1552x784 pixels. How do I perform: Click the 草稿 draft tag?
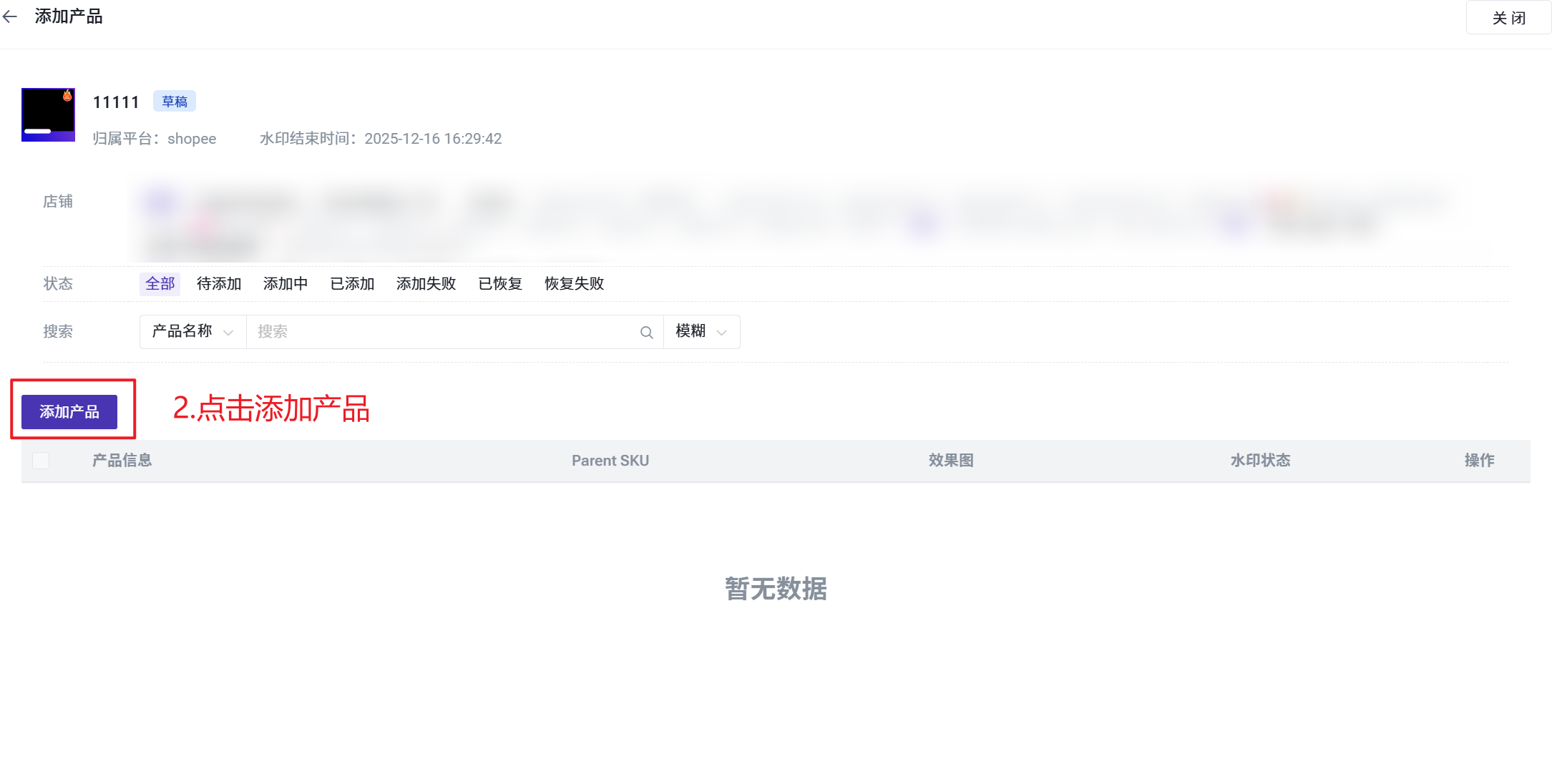click(x=175, y=102)
